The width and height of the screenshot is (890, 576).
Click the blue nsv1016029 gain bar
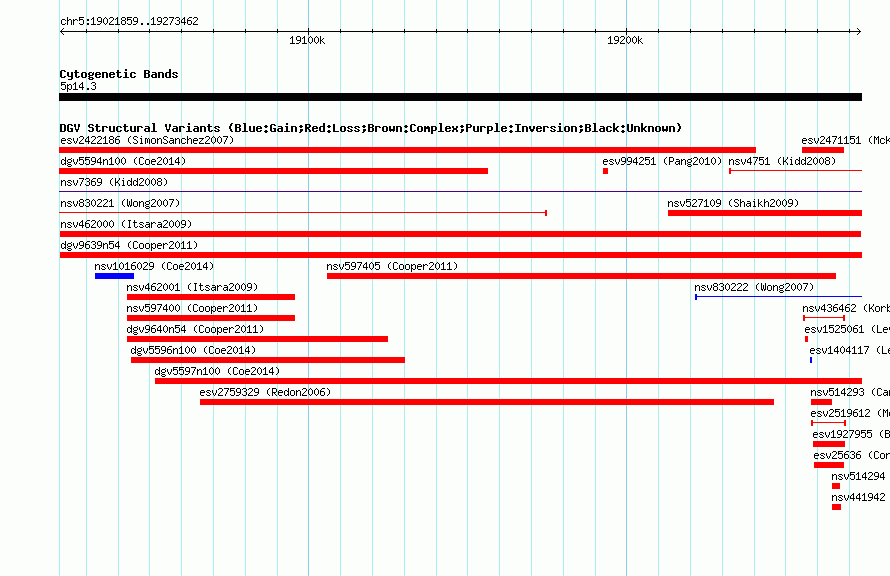pyautogui.click(x=115, y=276)
